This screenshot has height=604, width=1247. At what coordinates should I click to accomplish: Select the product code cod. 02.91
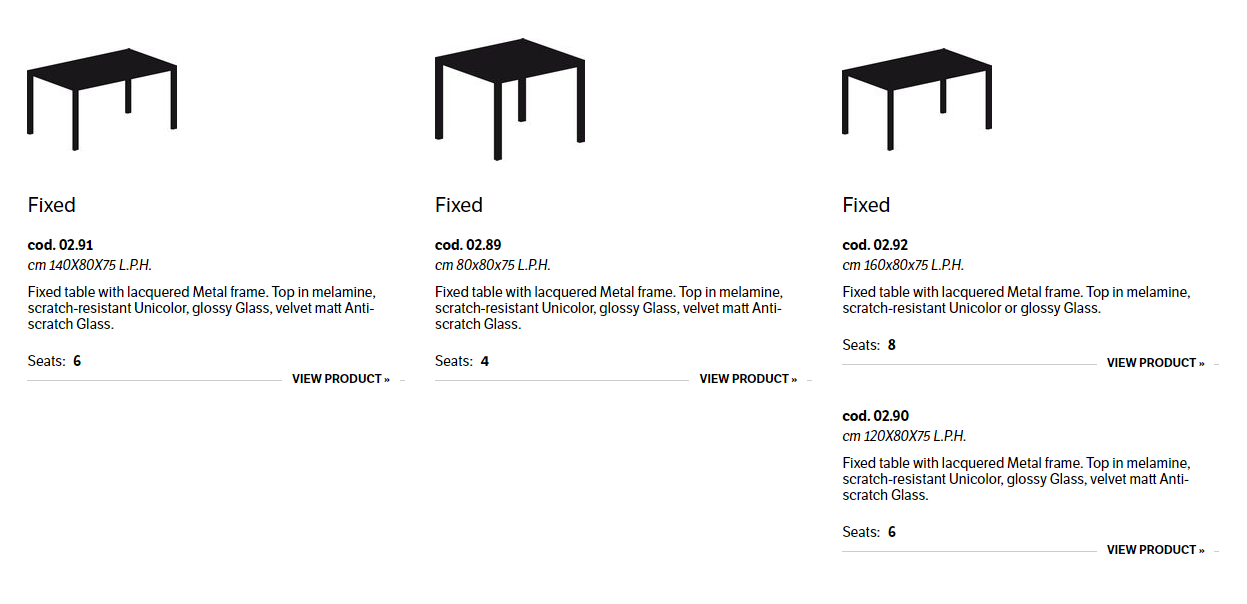point(61,245)
